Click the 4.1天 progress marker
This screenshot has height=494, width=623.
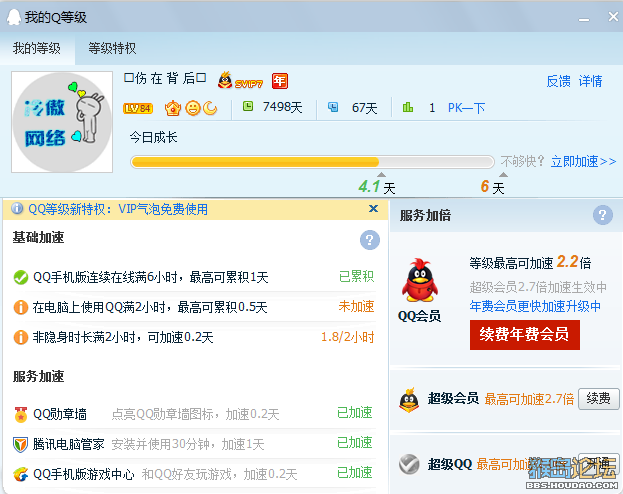coord(377,186)
